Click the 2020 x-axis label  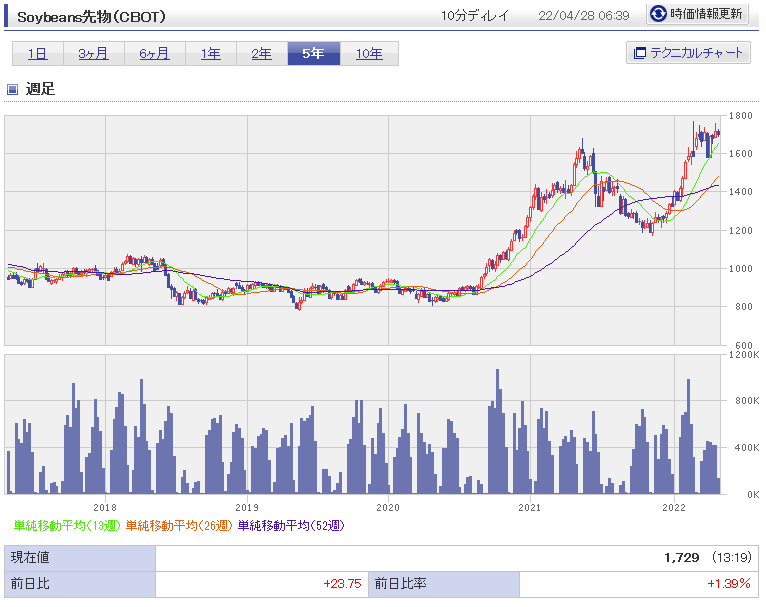pos(388,508)
